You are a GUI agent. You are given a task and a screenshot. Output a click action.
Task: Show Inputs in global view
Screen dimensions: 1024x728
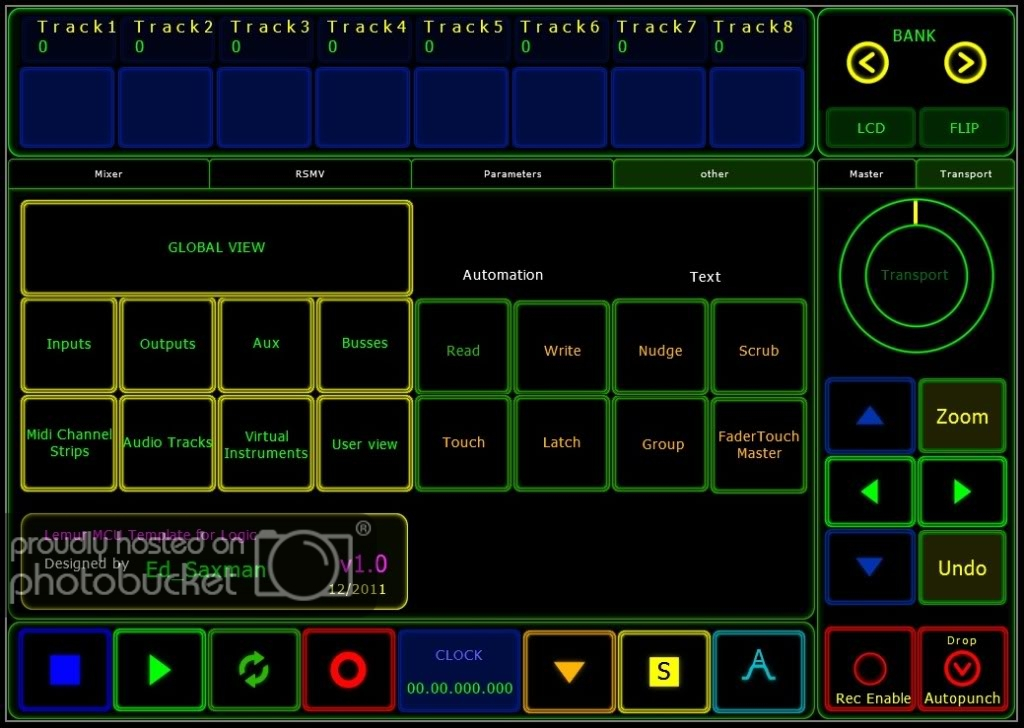(69, 344)
